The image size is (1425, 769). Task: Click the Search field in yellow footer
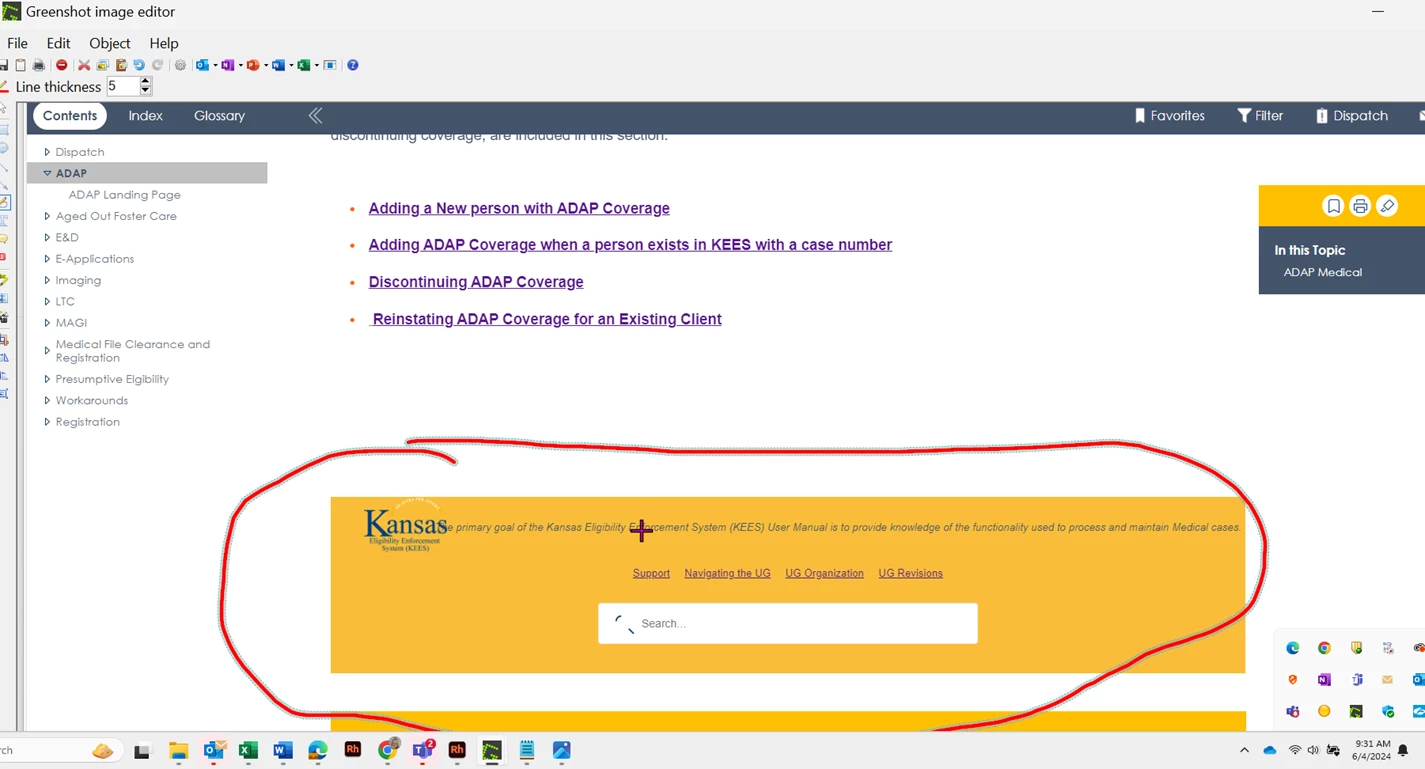[x=787, y=623]
